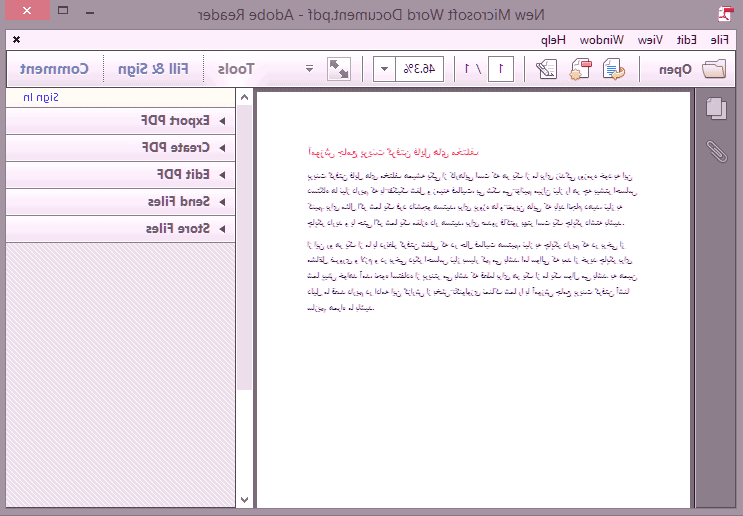This screenshot has height=516, width=743.
Task: Click the tools pane scroll down arrow
Action: coord(245,499)
